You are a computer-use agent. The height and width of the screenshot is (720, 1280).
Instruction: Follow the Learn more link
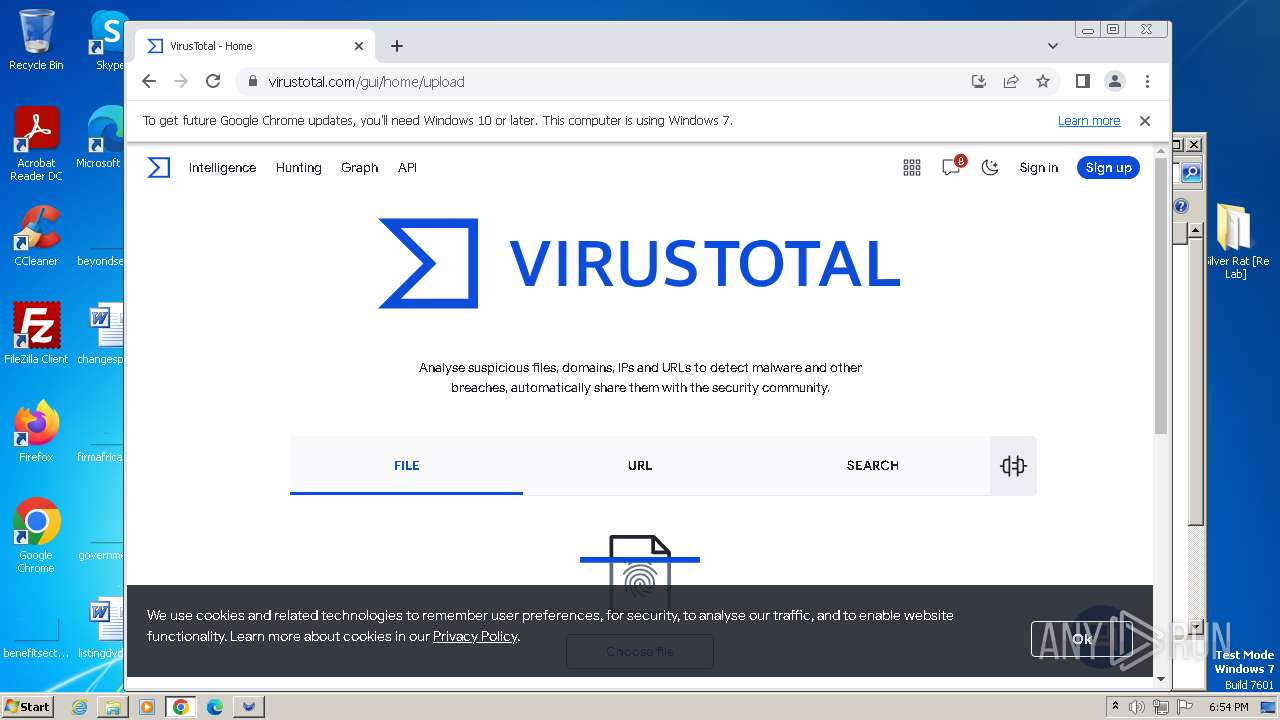tap(1089, 121)
